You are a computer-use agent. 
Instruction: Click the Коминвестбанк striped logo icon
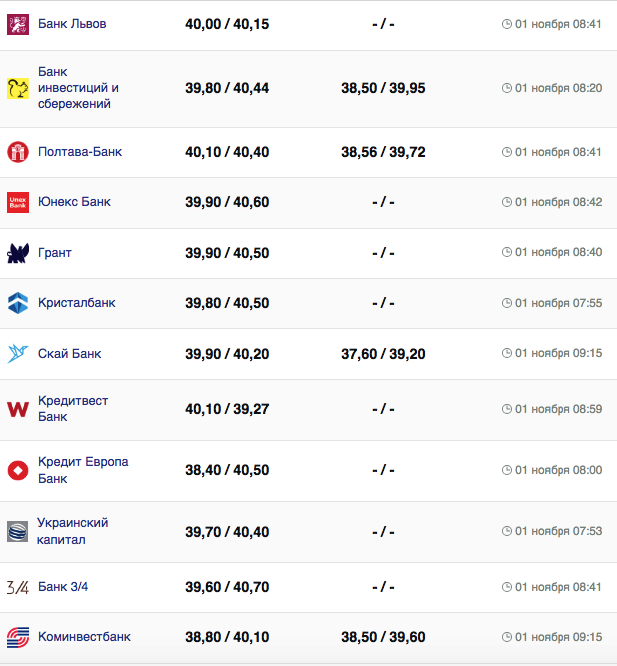pyautogui.click(x=18, y=637)
